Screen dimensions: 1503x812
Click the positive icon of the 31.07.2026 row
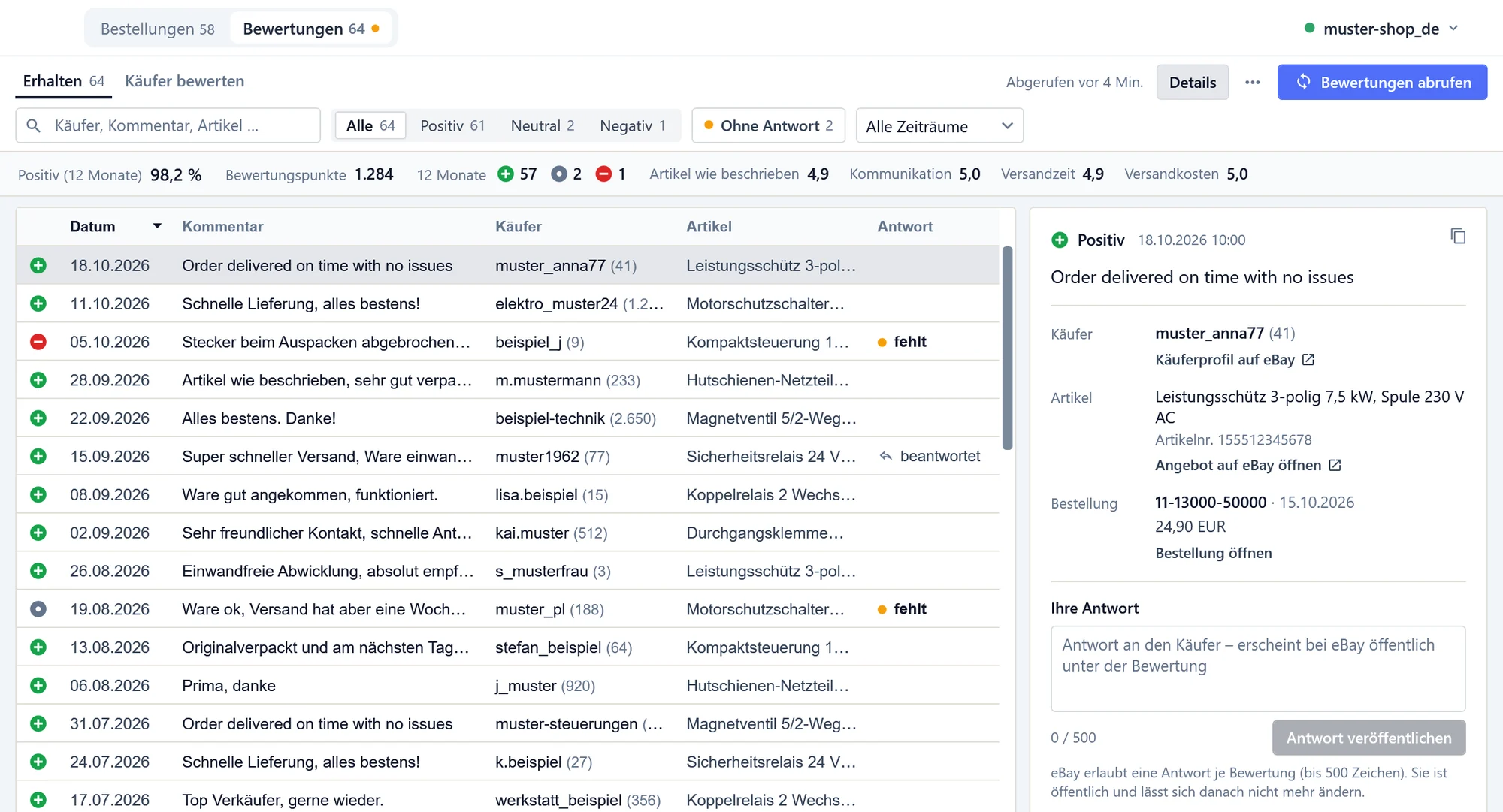[x=38, y=724]
